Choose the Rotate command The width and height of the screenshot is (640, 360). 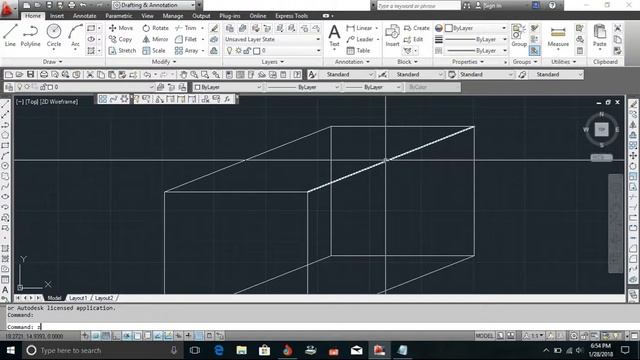[156, 28]
